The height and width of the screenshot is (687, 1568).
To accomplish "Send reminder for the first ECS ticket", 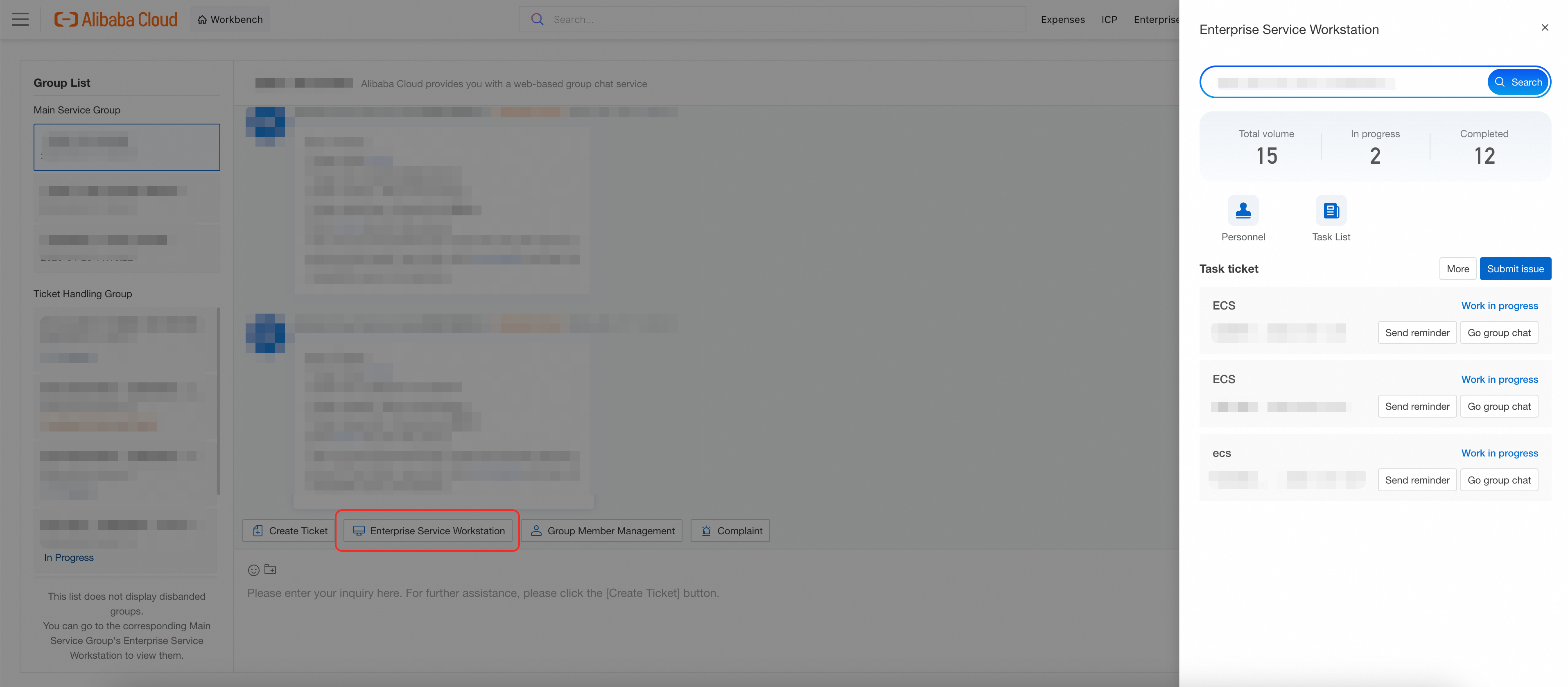I will pos(1417,333).
